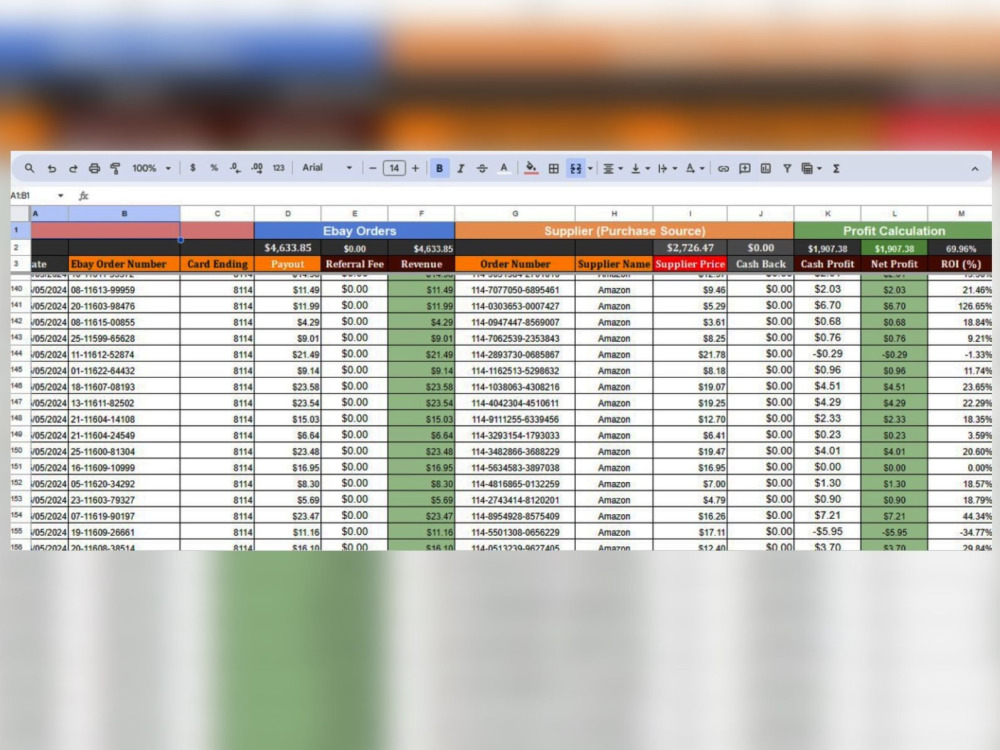Screen dimensions: 1000x750
Task: Toggle italic formatting
Action: pyautogui.click(x=460, y=168)
